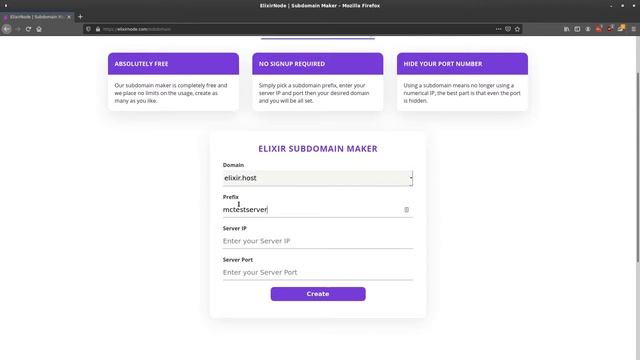
Task: Click the small icon inside Prefix field
Action: coord(407,209)
